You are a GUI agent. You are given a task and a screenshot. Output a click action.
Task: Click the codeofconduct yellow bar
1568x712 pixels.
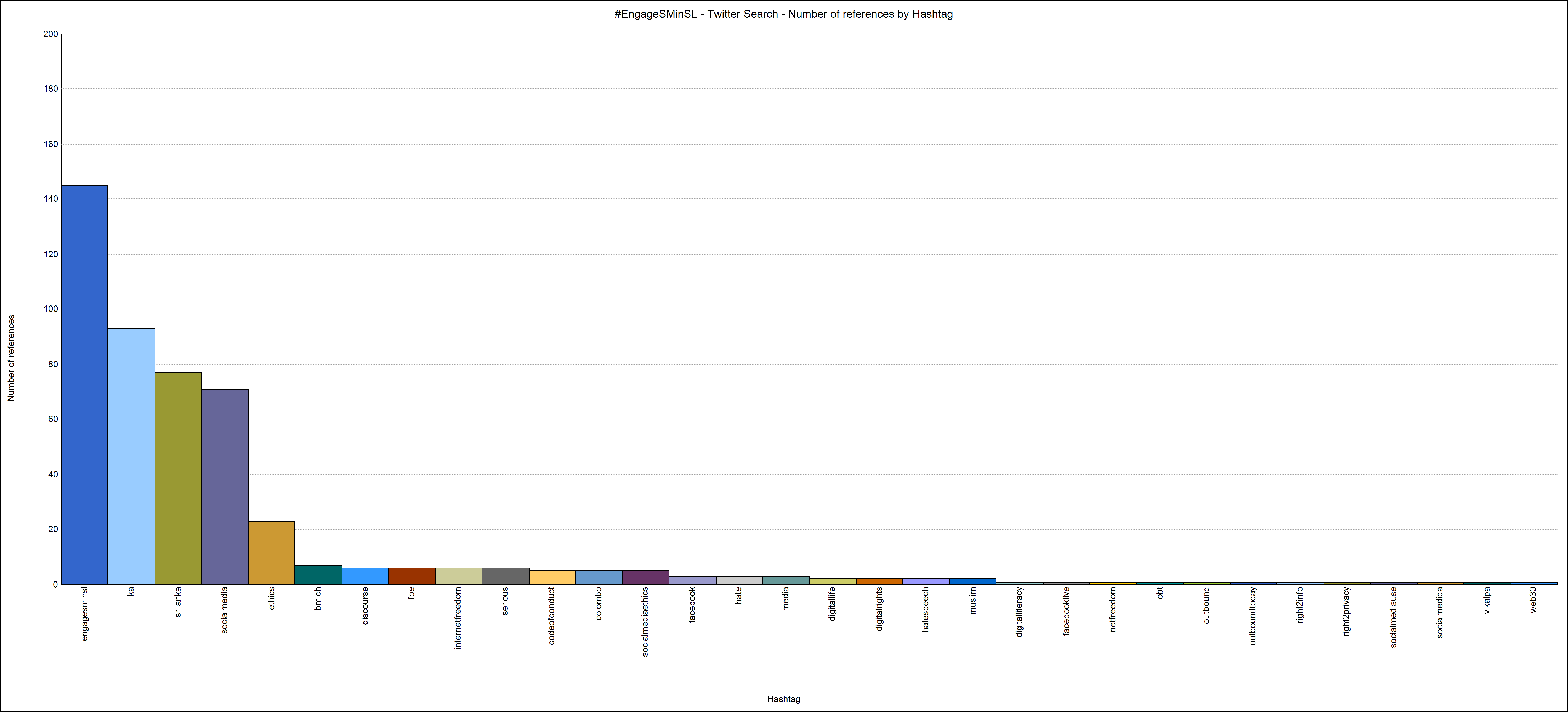coord(553,578)
